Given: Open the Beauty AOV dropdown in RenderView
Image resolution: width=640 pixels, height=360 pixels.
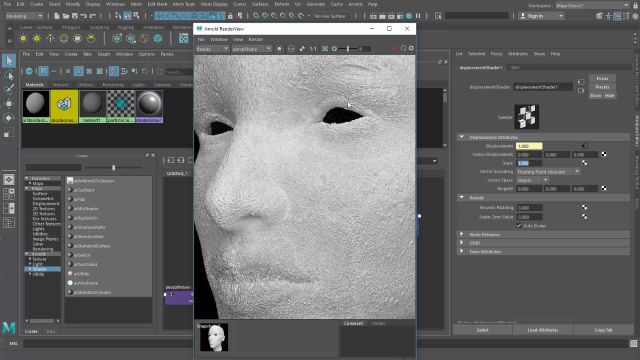Looking at the screenshot, I should tap(212, 49).
